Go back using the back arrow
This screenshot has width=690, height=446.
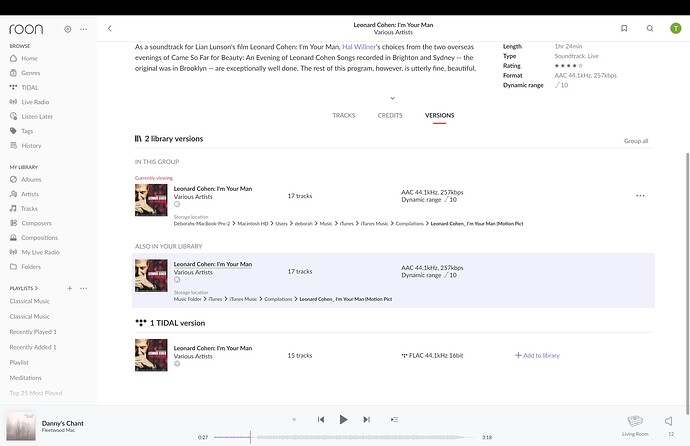tap(110, 29)
